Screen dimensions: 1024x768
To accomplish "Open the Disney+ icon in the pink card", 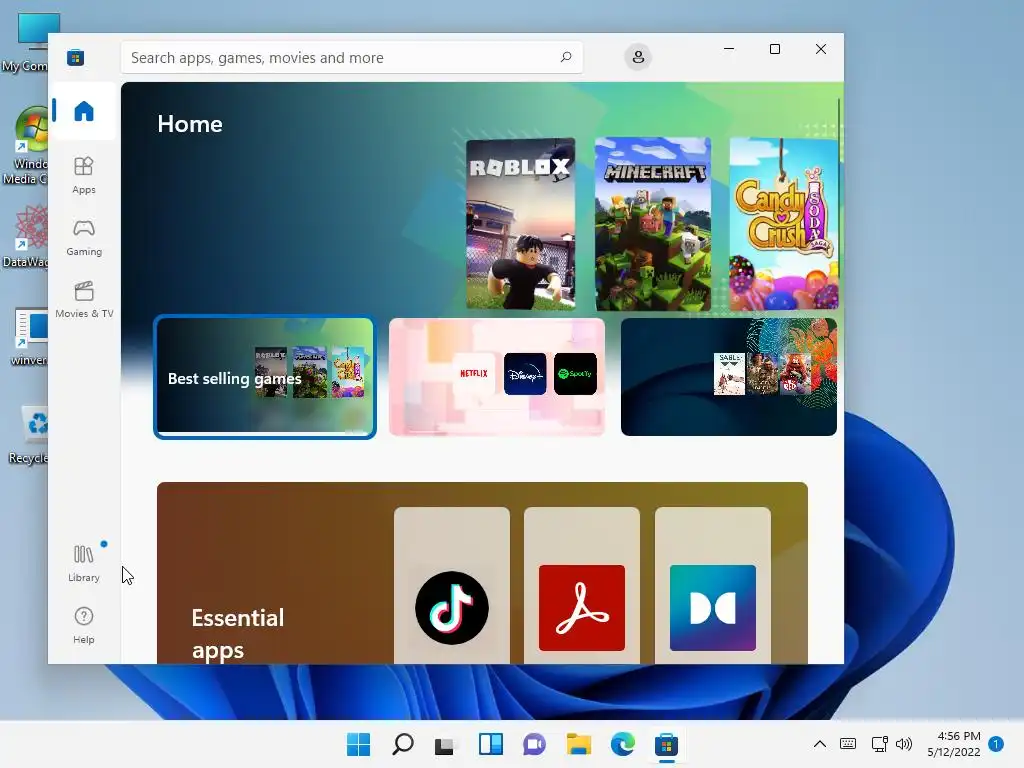I will [525, 374].
